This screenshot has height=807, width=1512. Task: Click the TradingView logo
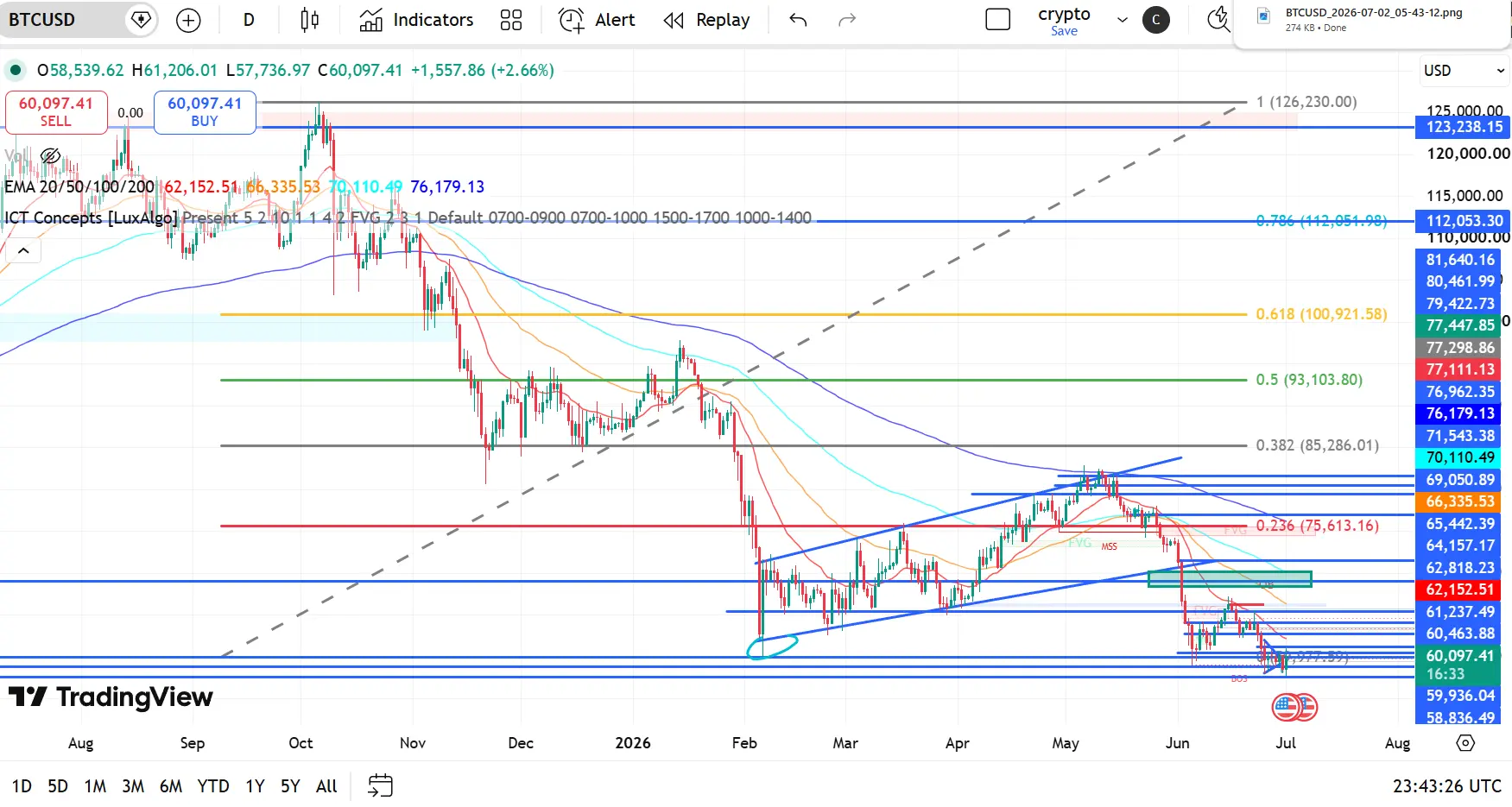coord(111,697)
